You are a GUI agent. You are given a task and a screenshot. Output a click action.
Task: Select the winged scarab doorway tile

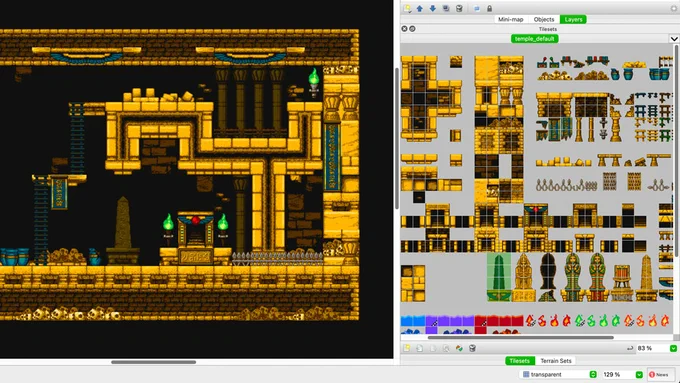point(536,216)
